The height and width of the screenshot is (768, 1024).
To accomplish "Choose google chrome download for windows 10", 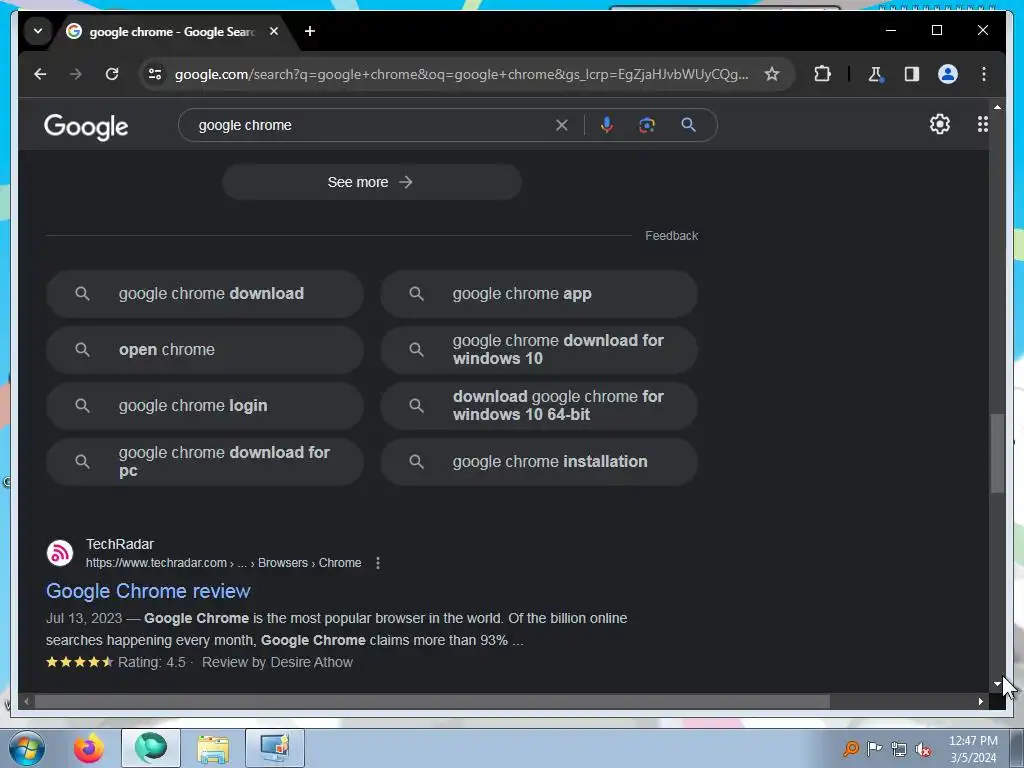I will click(x=539, y=350).
